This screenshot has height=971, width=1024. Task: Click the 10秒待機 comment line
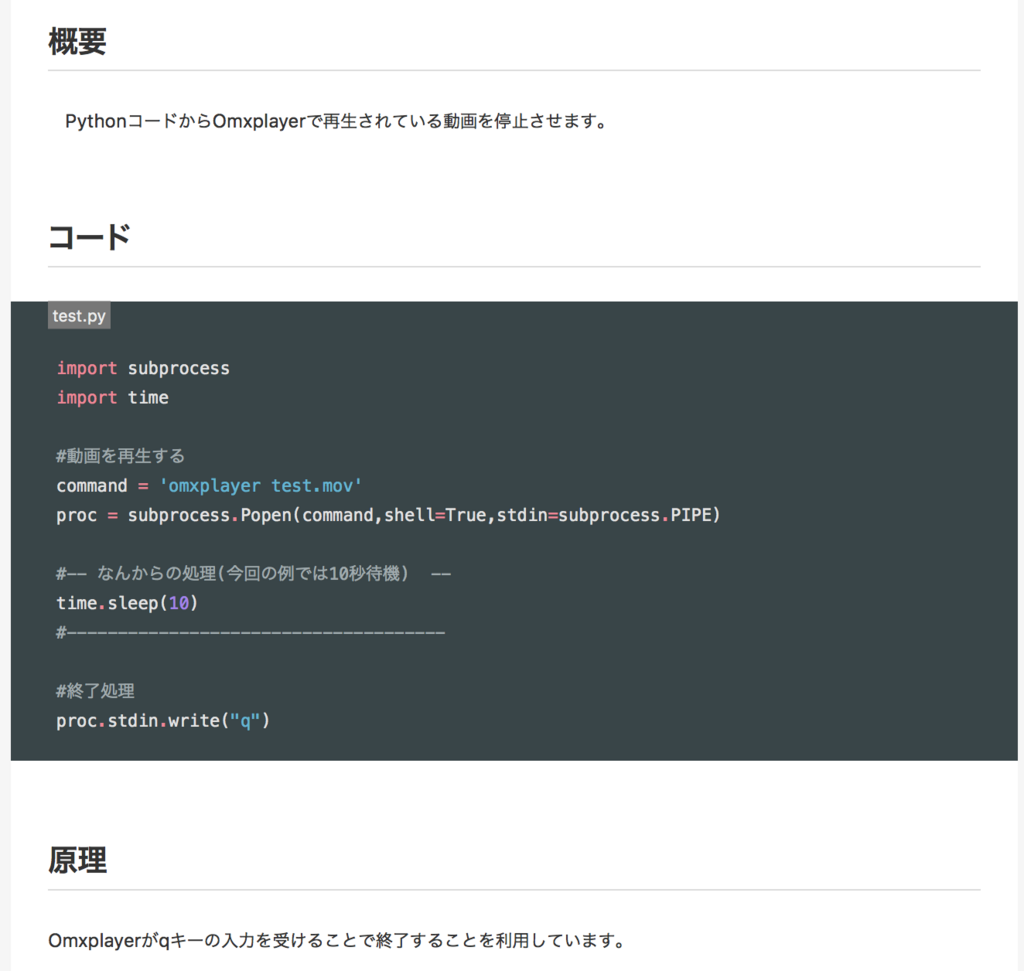pos(250,573)
